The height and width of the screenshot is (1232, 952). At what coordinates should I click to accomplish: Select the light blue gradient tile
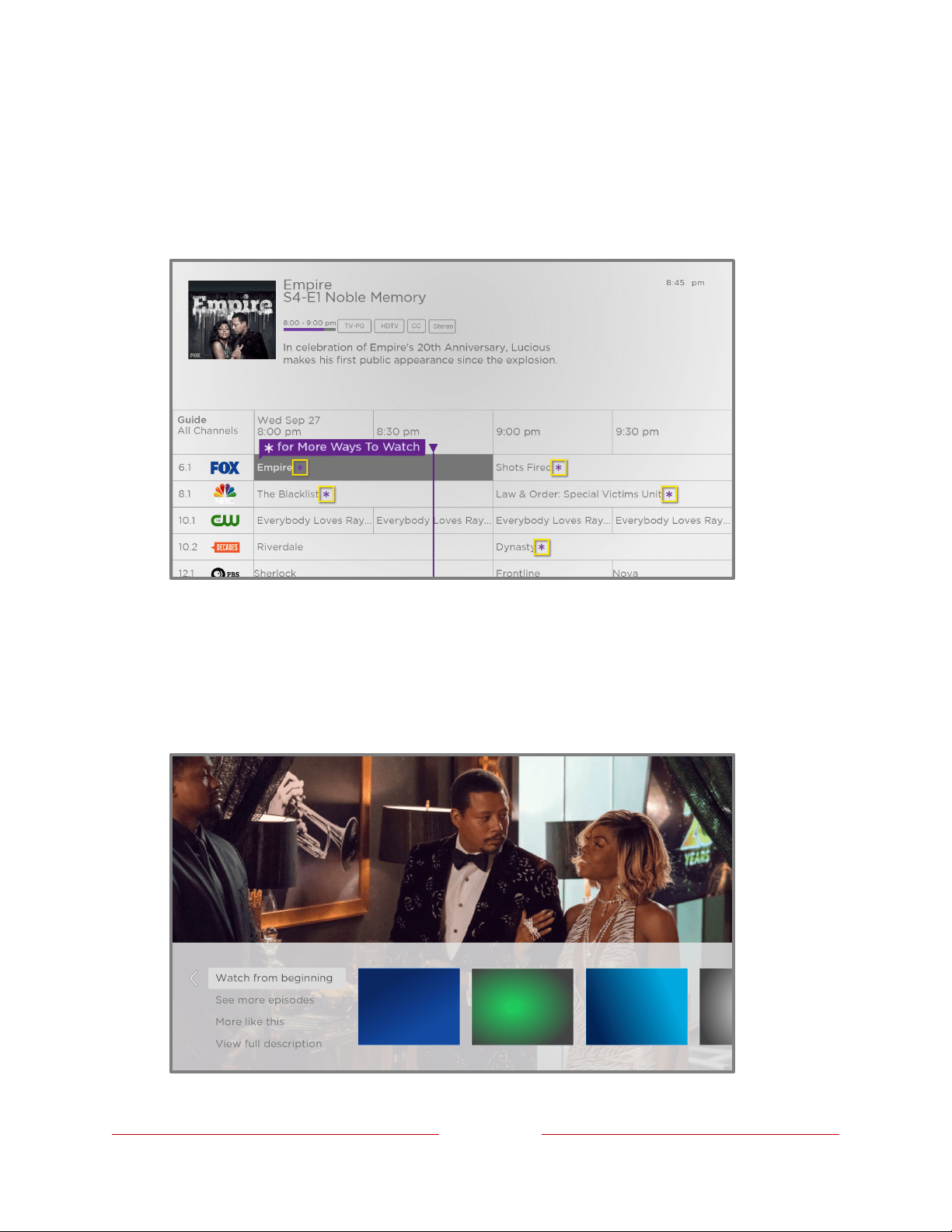point(636,1007)
